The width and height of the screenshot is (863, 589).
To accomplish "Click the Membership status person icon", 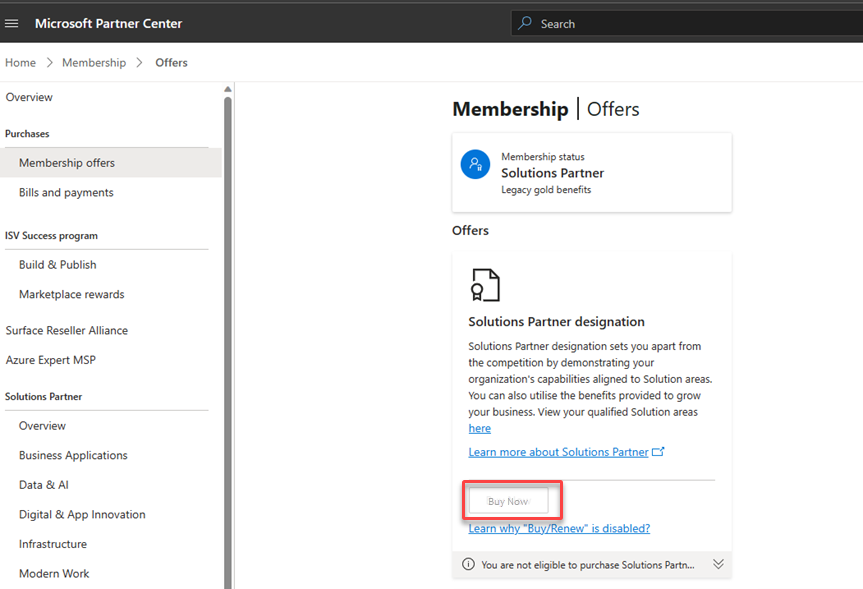I will pos(475,164).
